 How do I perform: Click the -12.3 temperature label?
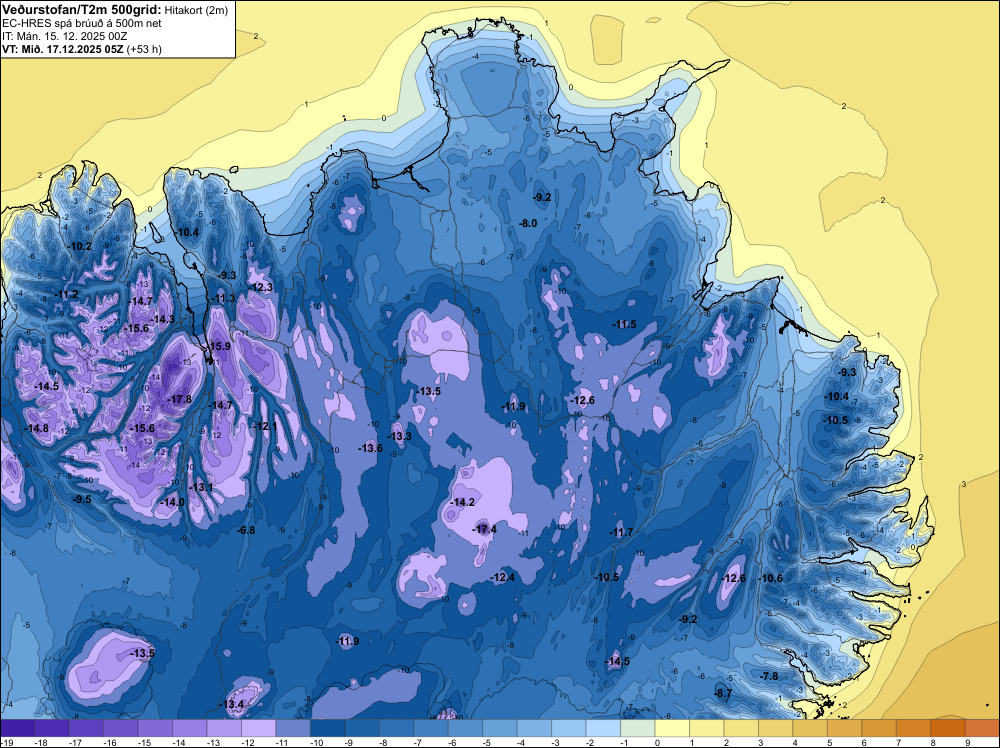[x=261, y=288]
